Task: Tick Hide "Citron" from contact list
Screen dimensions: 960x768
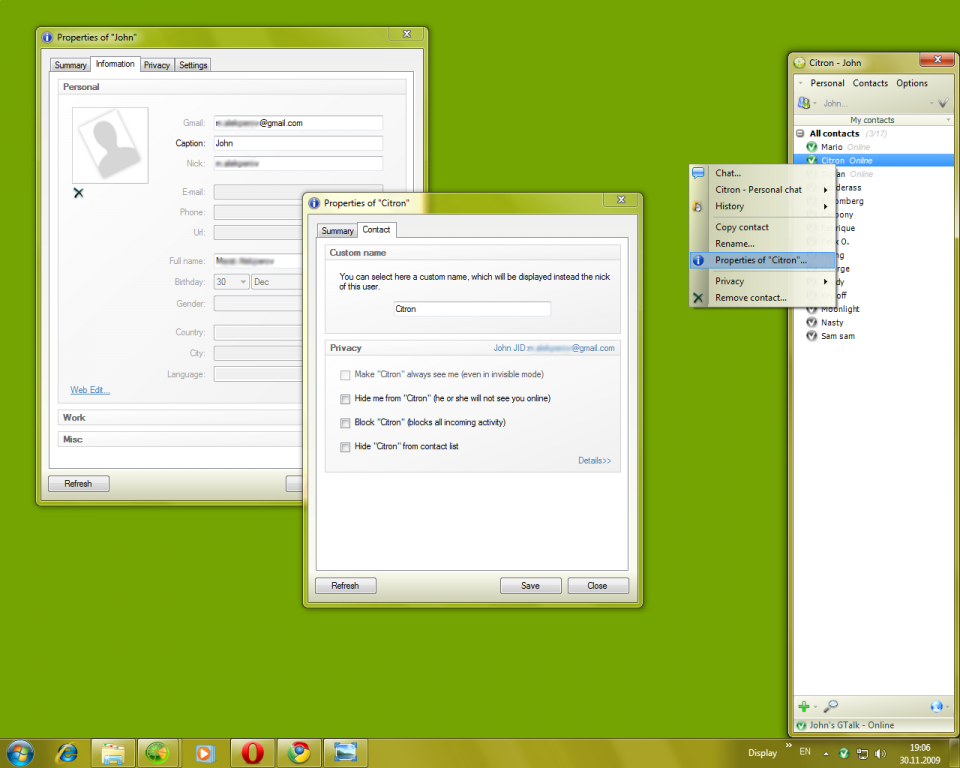Action: [x=345, y=447]
